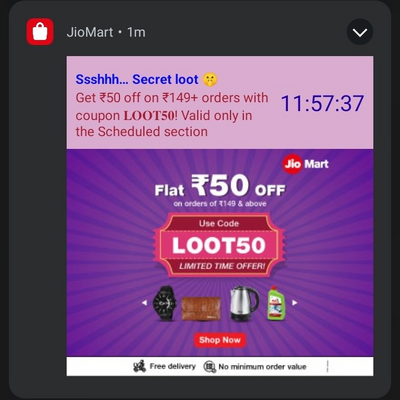This screenshot has width=400, height=400.
Task: Open the Ssshhh... Secret loot headline
Action: coord(137,79)
